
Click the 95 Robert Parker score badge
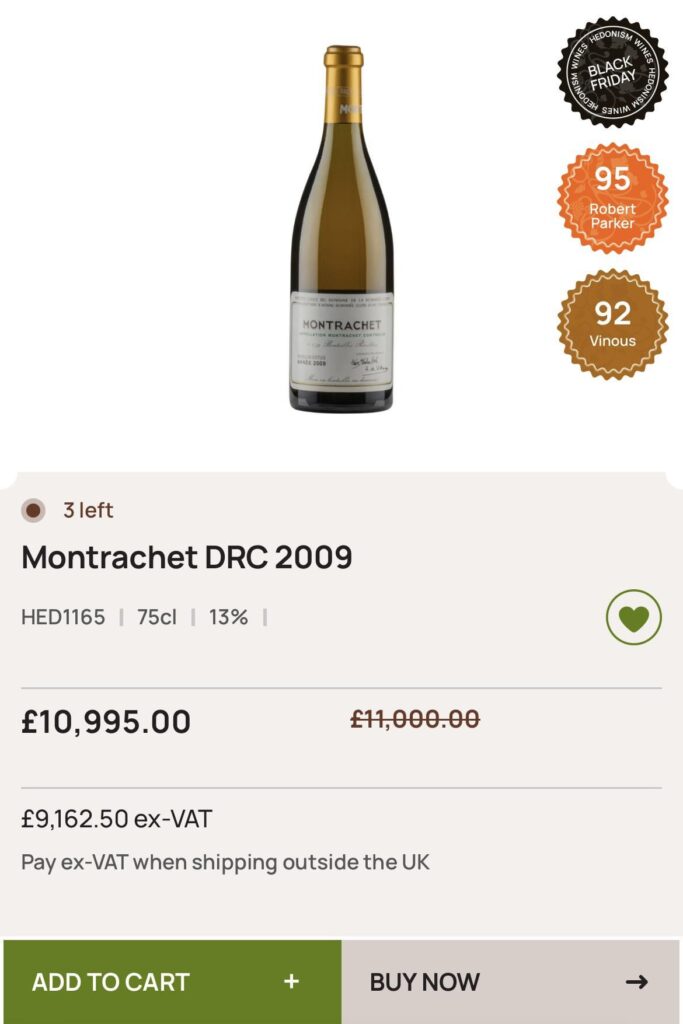click(612, 198)
